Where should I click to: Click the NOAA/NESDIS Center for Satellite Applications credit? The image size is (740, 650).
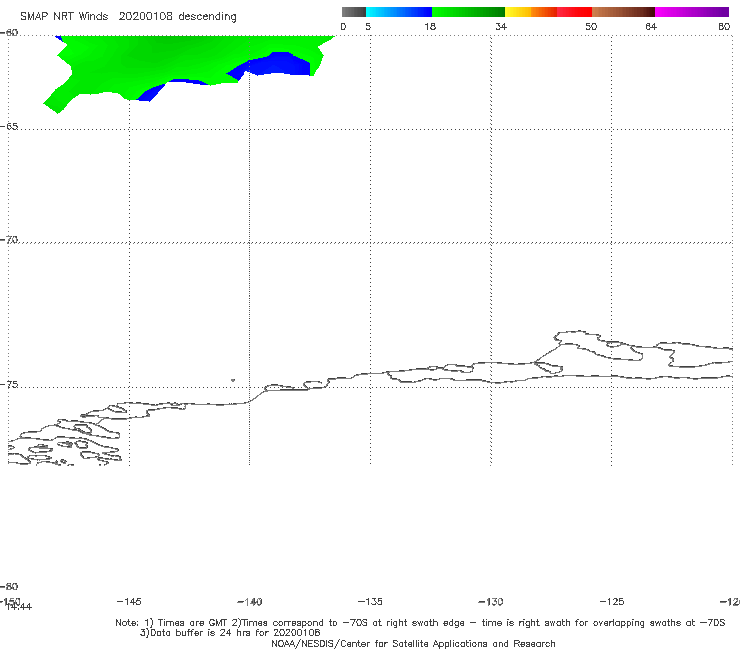(x=413, y=643)
